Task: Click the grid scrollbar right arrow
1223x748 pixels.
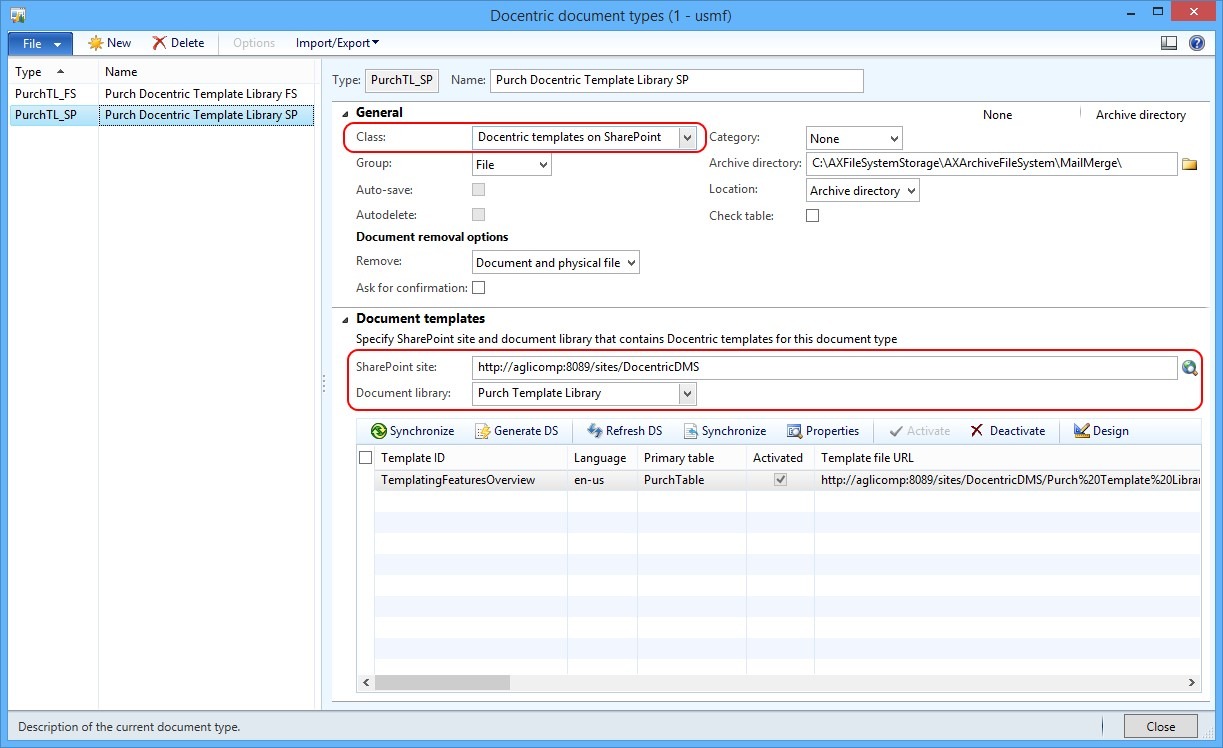Action: [x=1192, y=682]
